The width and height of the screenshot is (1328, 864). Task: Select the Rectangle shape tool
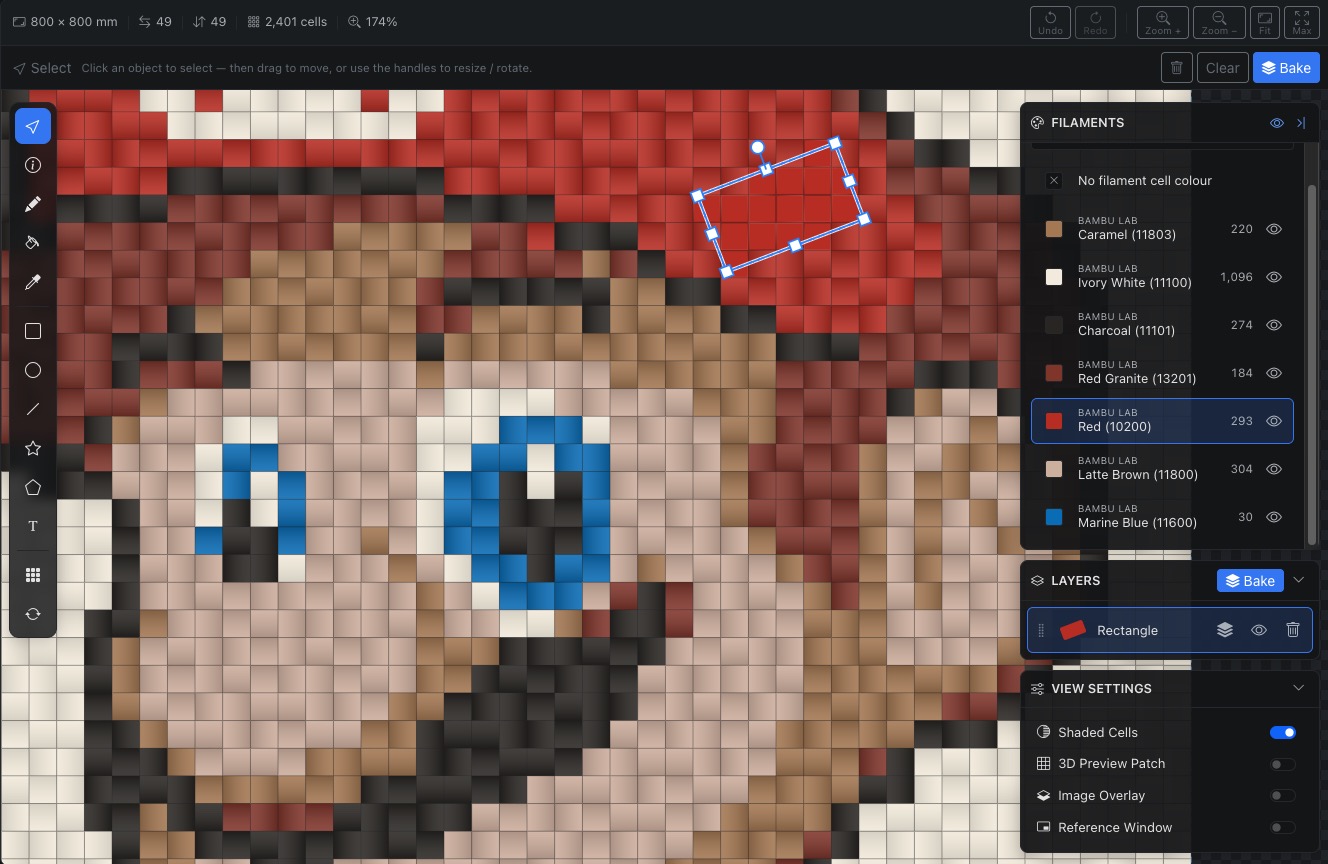tap(33, 331)
